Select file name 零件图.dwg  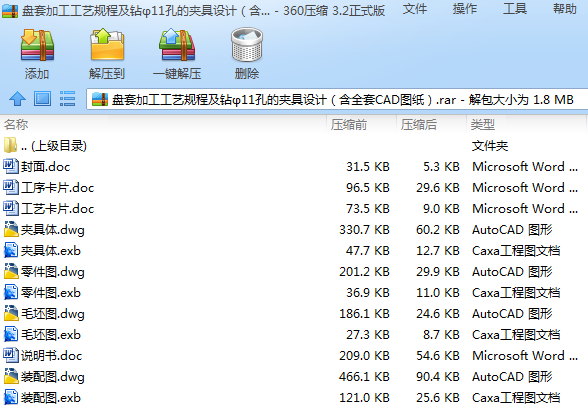point(53,272)
